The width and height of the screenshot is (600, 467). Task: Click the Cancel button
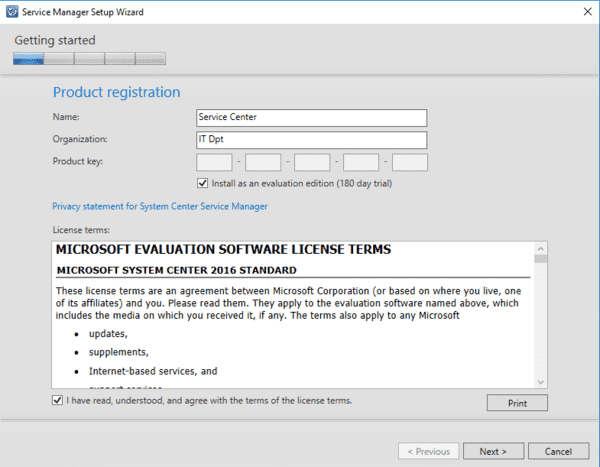pyautogui.click(x=558, y=451)
